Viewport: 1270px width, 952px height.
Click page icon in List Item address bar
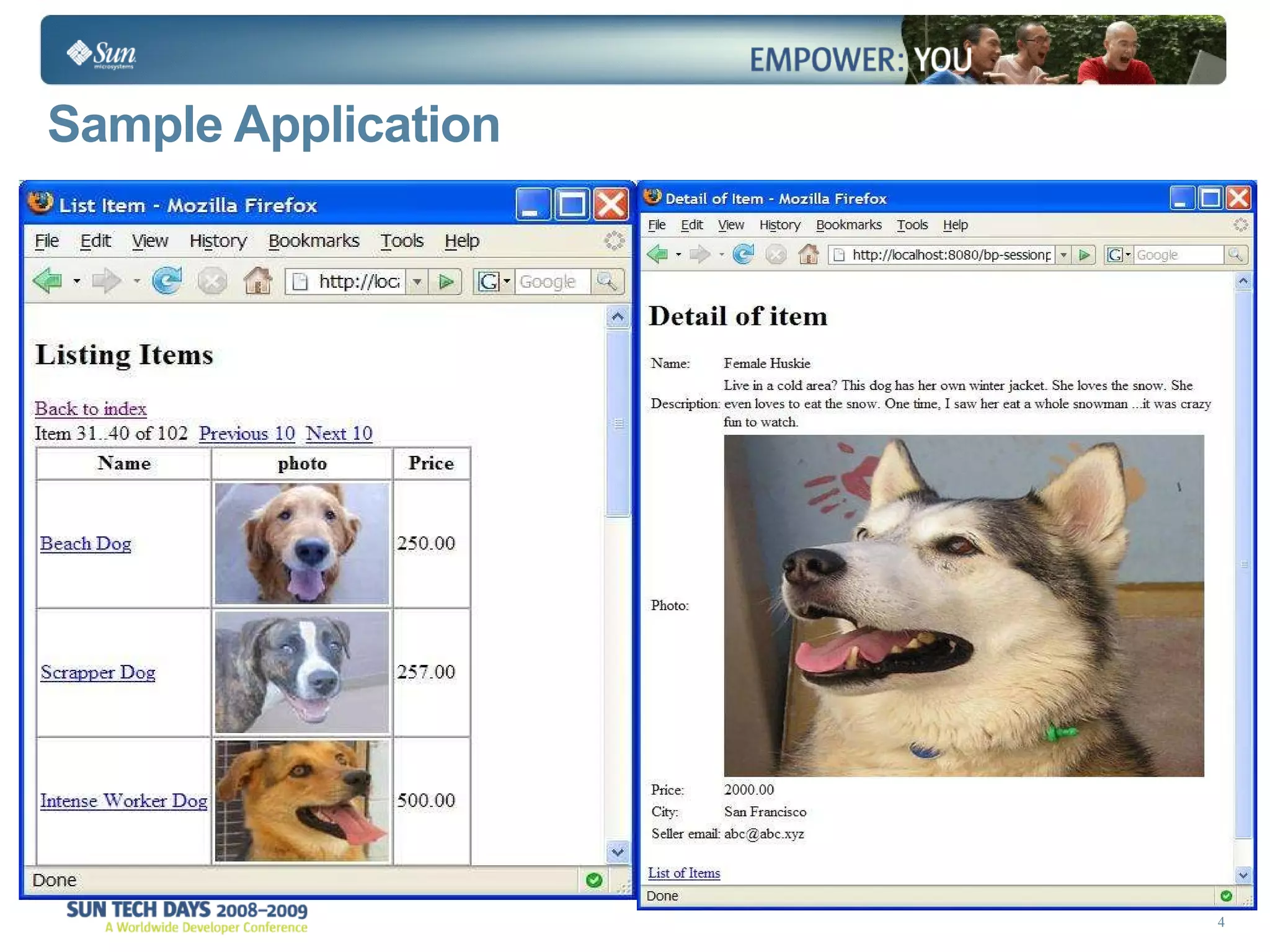[300, 282]
